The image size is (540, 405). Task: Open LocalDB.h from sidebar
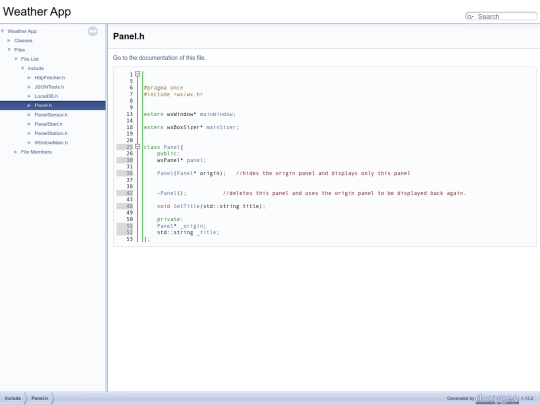pyautogui.click(x=46, y=96)
